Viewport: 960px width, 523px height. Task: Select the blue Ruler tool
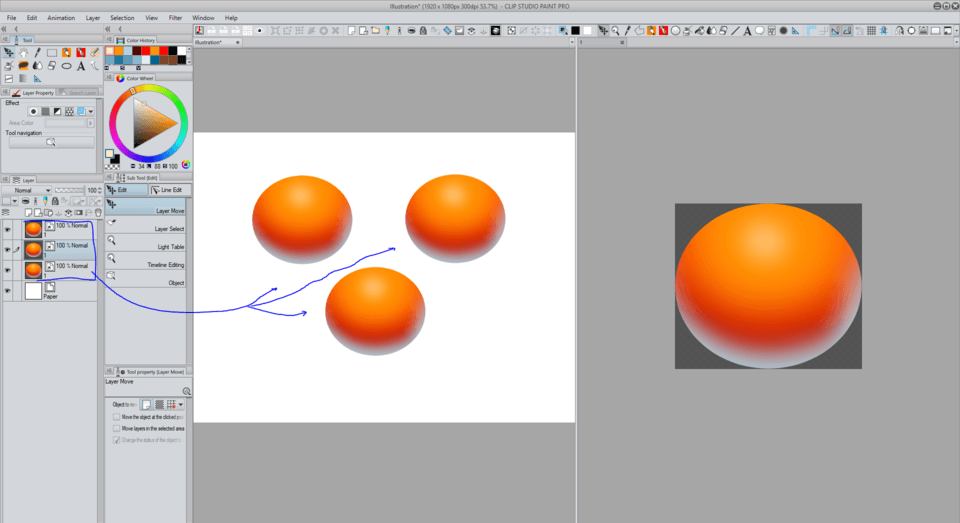(x=37, y=78)
